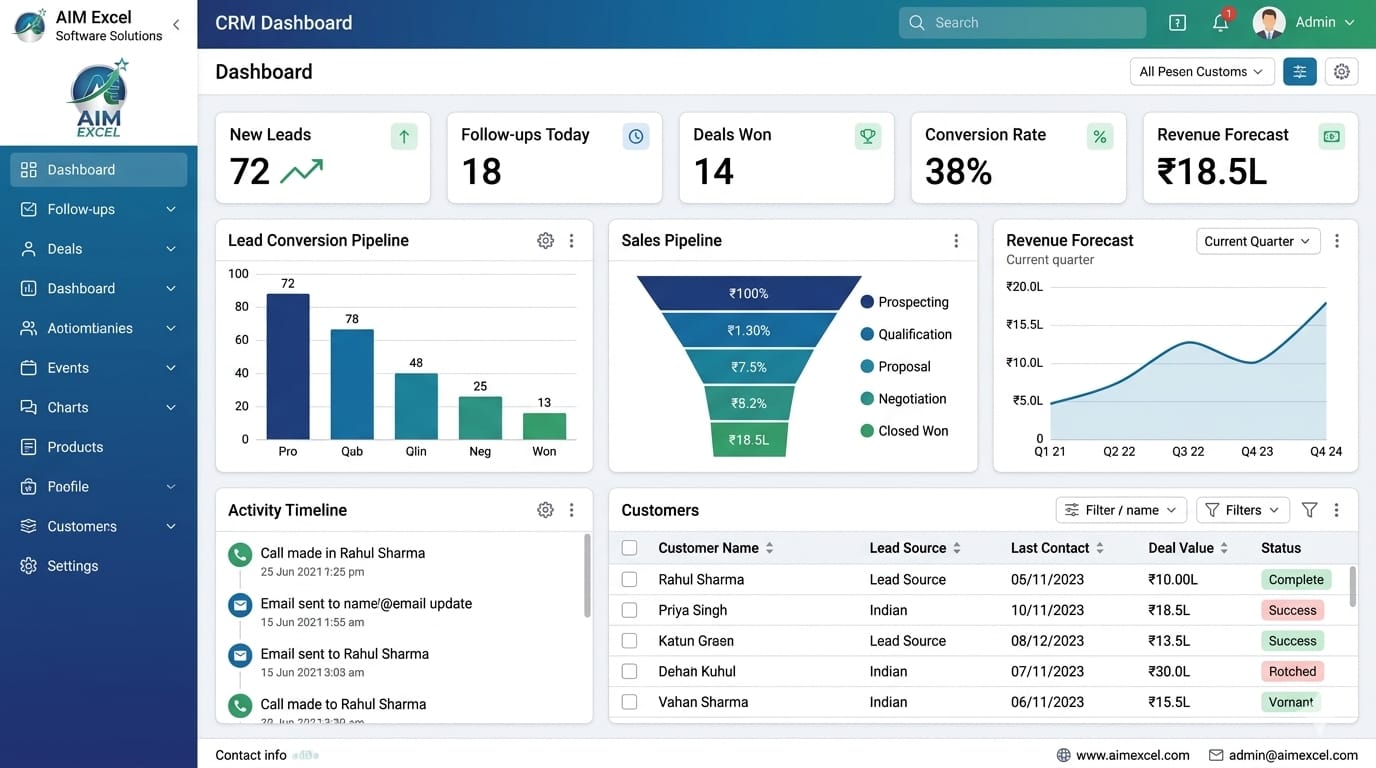Image resolution: width=1376 pixels, height=768 pixels.
Task: Check the Vahan Sharma row checkbox
Action: click(x=629, y=702)
